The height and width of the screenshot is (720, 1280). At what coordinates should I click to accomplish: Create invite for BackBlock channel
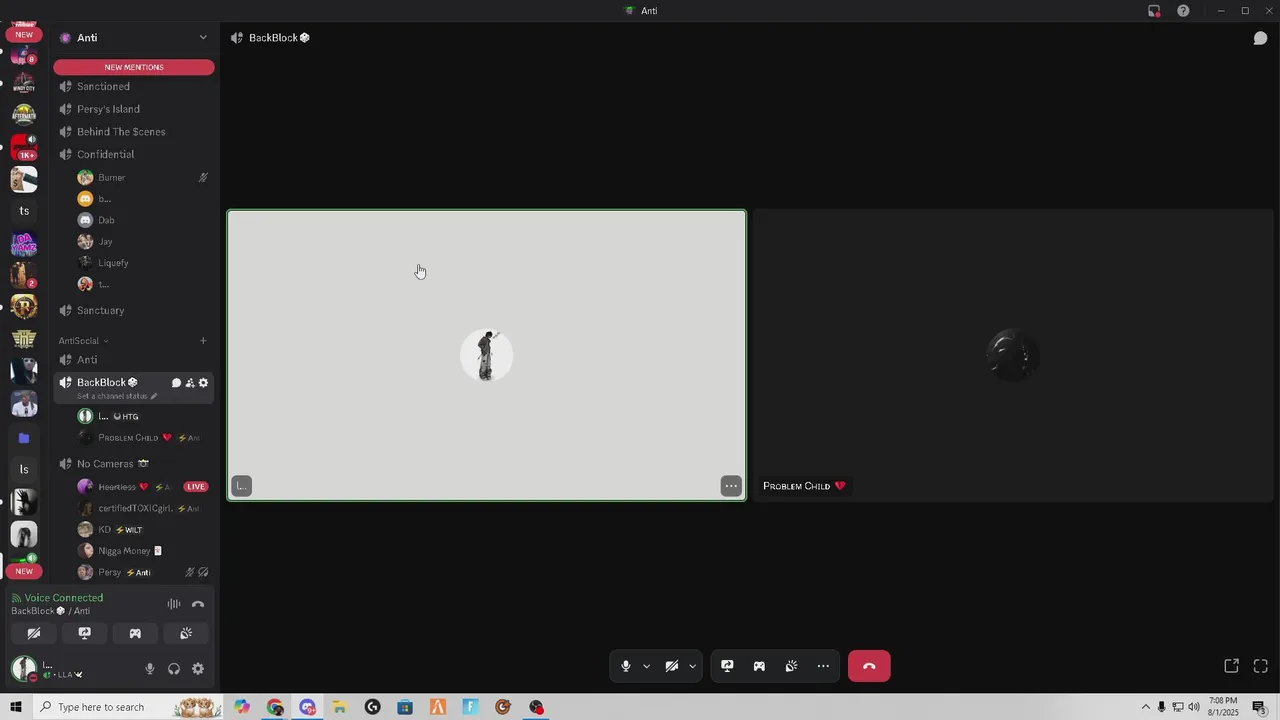(x=190, y=383)
